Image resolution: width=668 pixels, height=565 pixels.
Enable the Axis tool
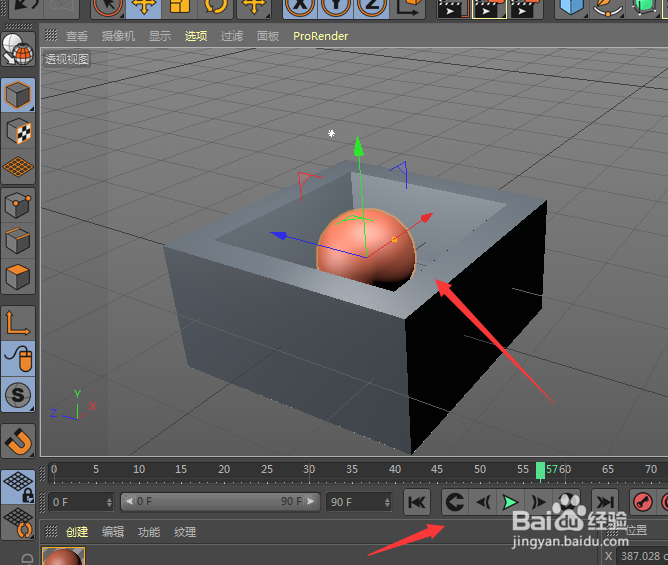point(18,323)
